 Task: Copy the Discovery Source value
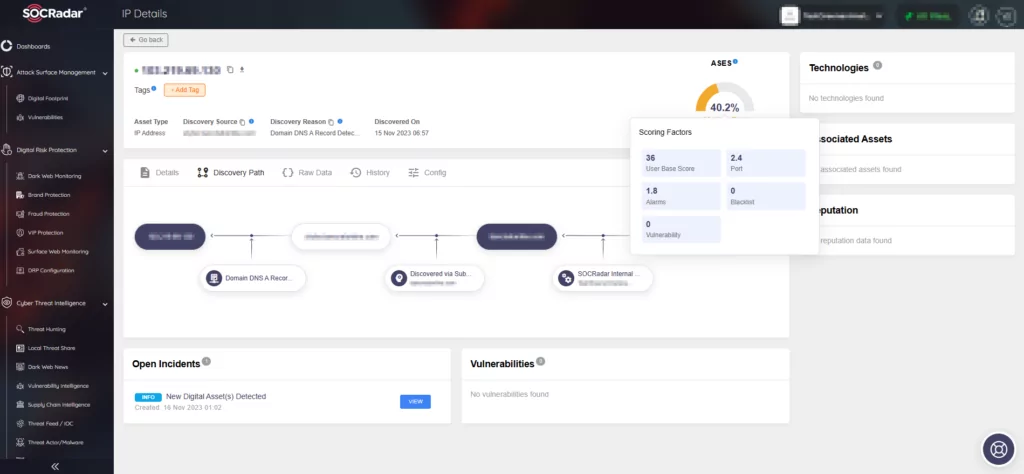click(242, 122)
